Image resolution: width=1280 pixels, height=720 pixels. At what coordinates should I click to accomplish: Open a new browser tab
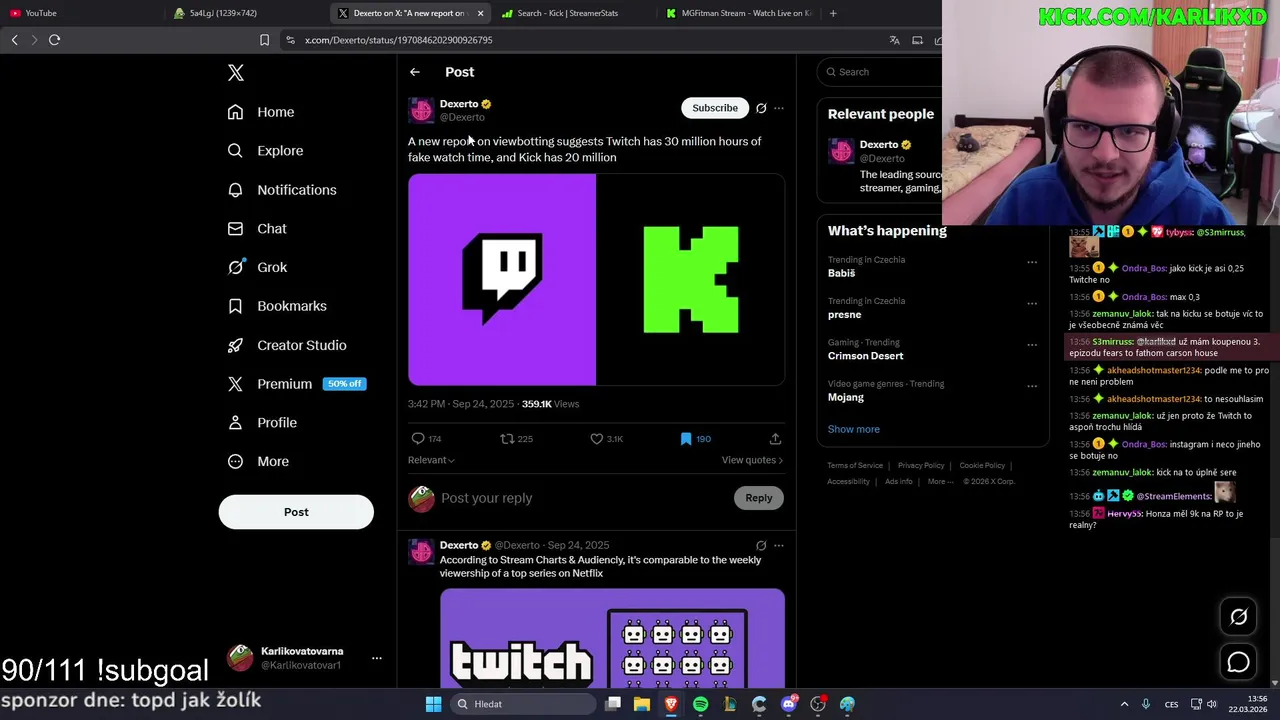(x=833, y=13)
